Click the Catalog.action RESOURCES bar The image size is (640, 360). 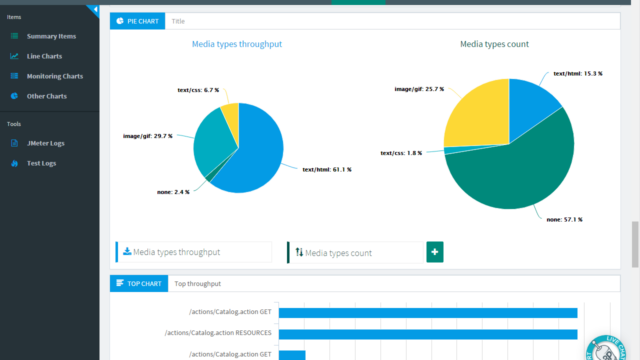[x=428, y=334]
